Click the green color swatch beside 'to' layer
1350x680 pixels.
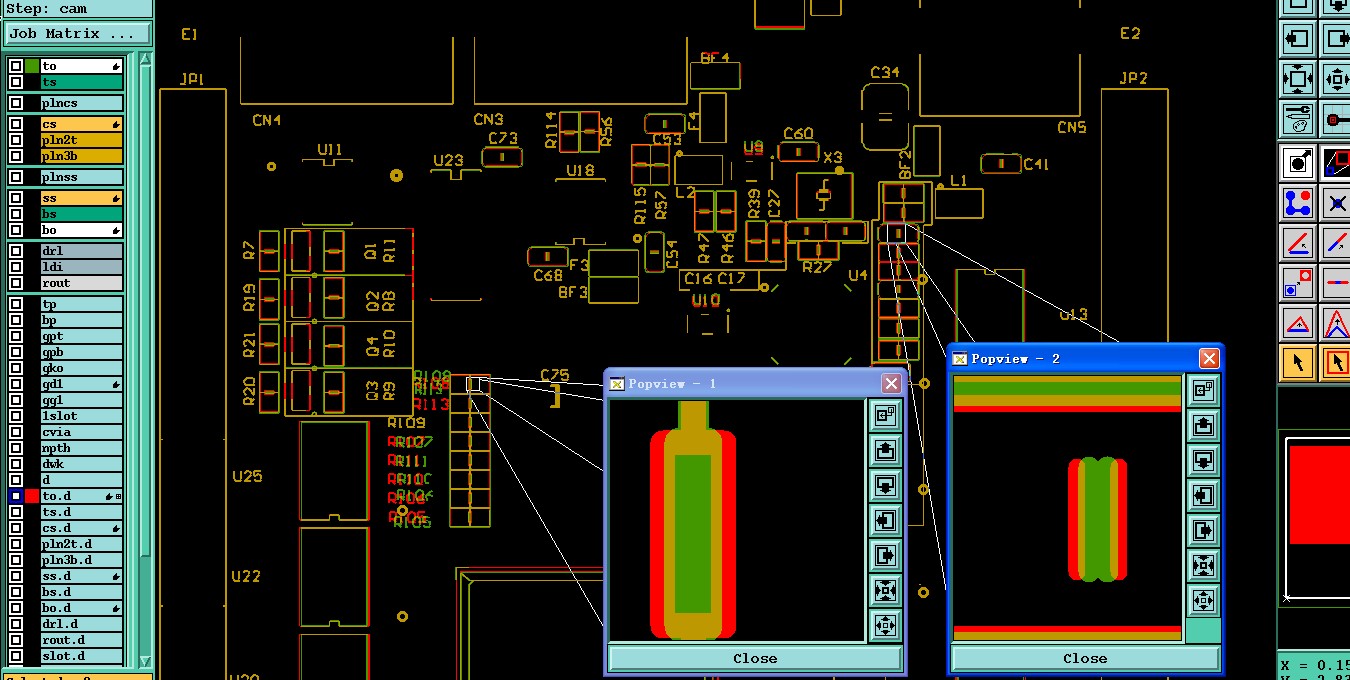pos(32,66)
